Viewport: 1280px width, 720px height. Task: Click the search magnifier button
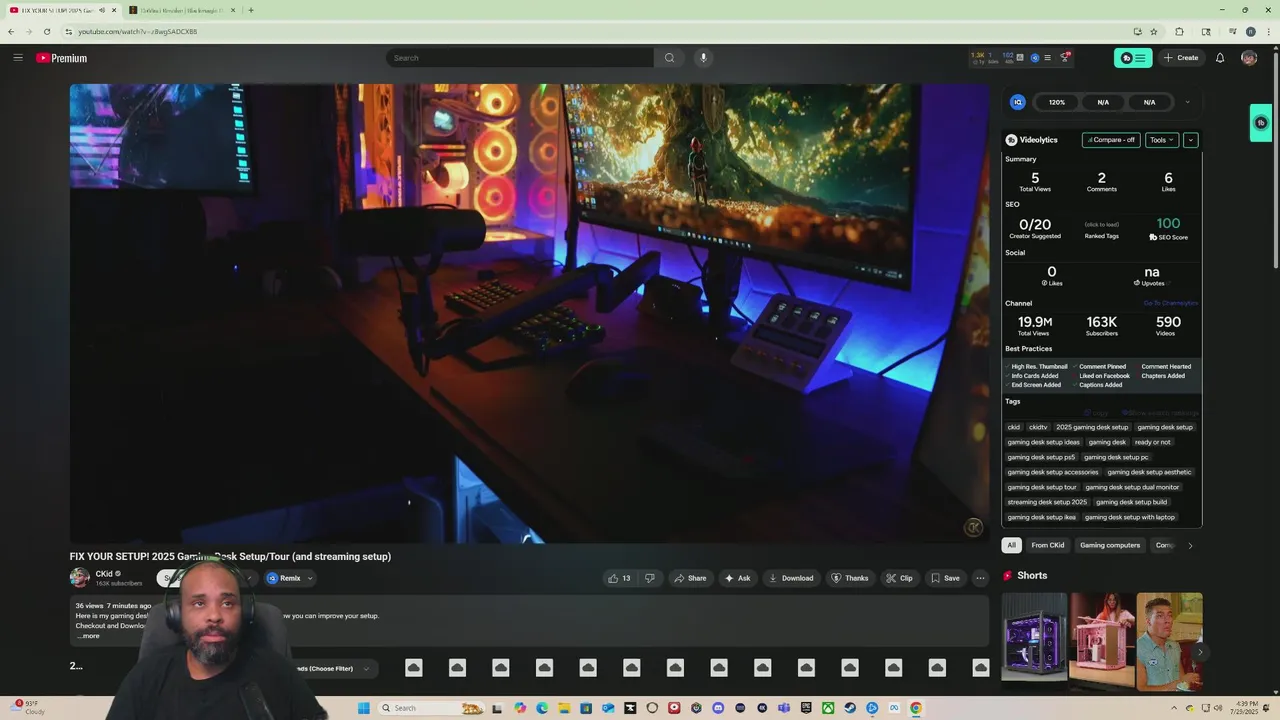point(669,58)
